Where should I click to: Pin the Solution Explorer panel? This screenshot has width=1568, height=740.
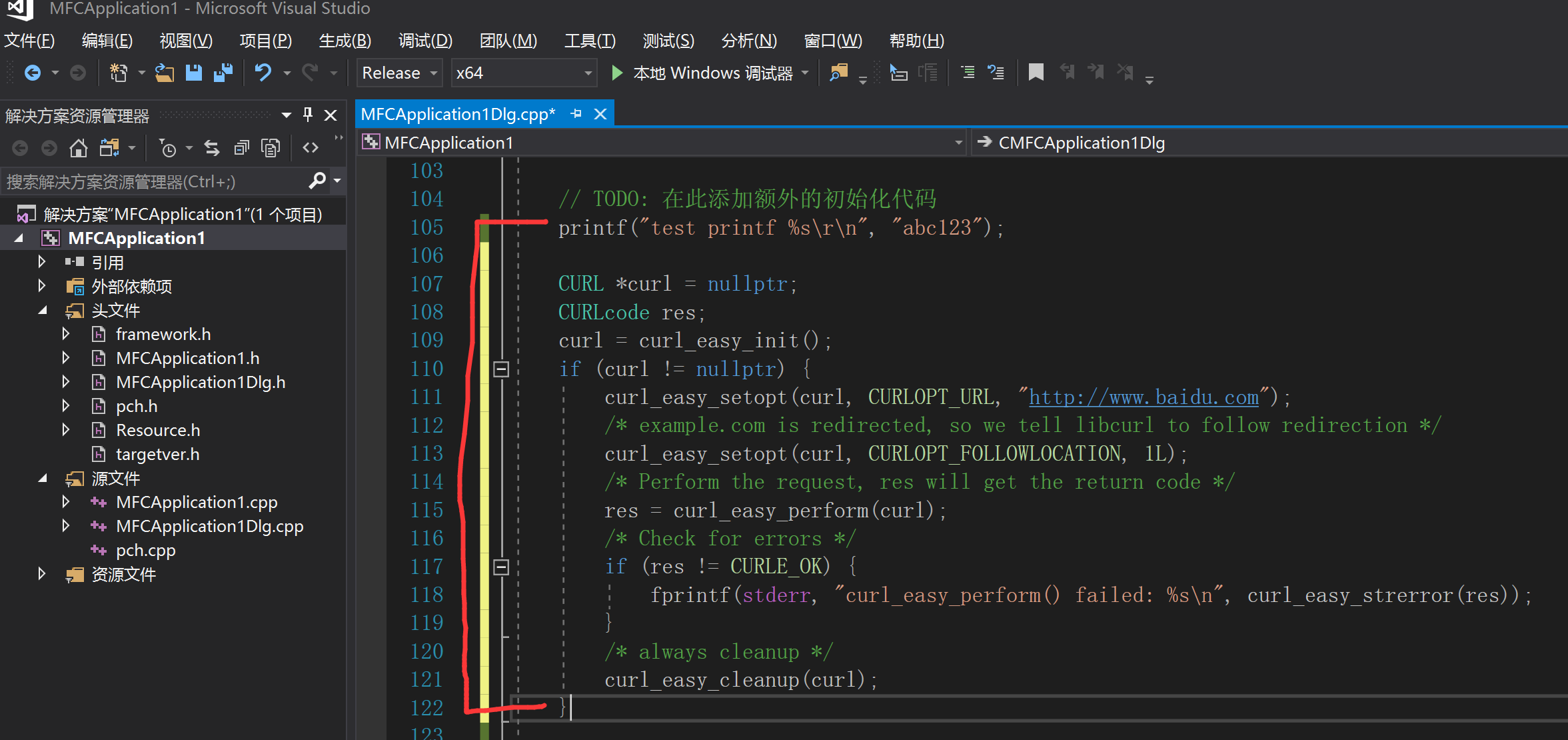click(307, 115)
